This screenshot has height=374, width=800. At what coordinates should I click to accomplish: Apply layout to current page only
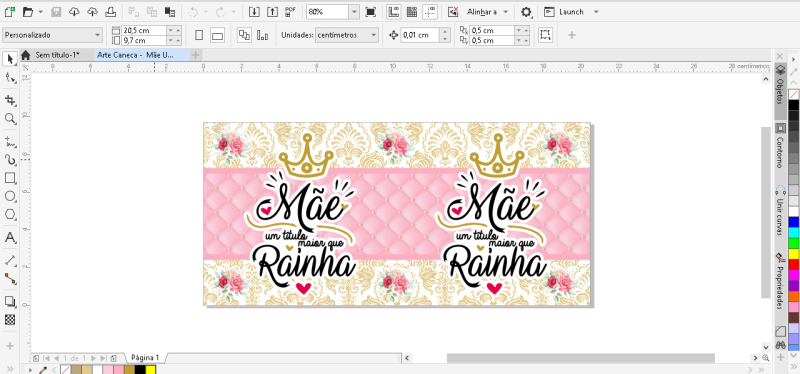(263, 35)
